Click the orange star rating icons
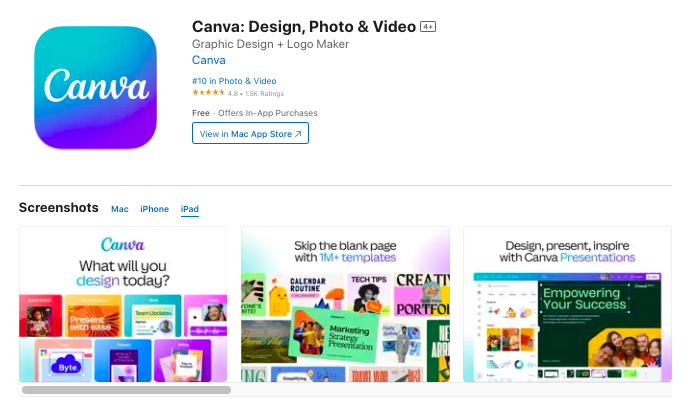691x402 pixels. pos(208,93)
